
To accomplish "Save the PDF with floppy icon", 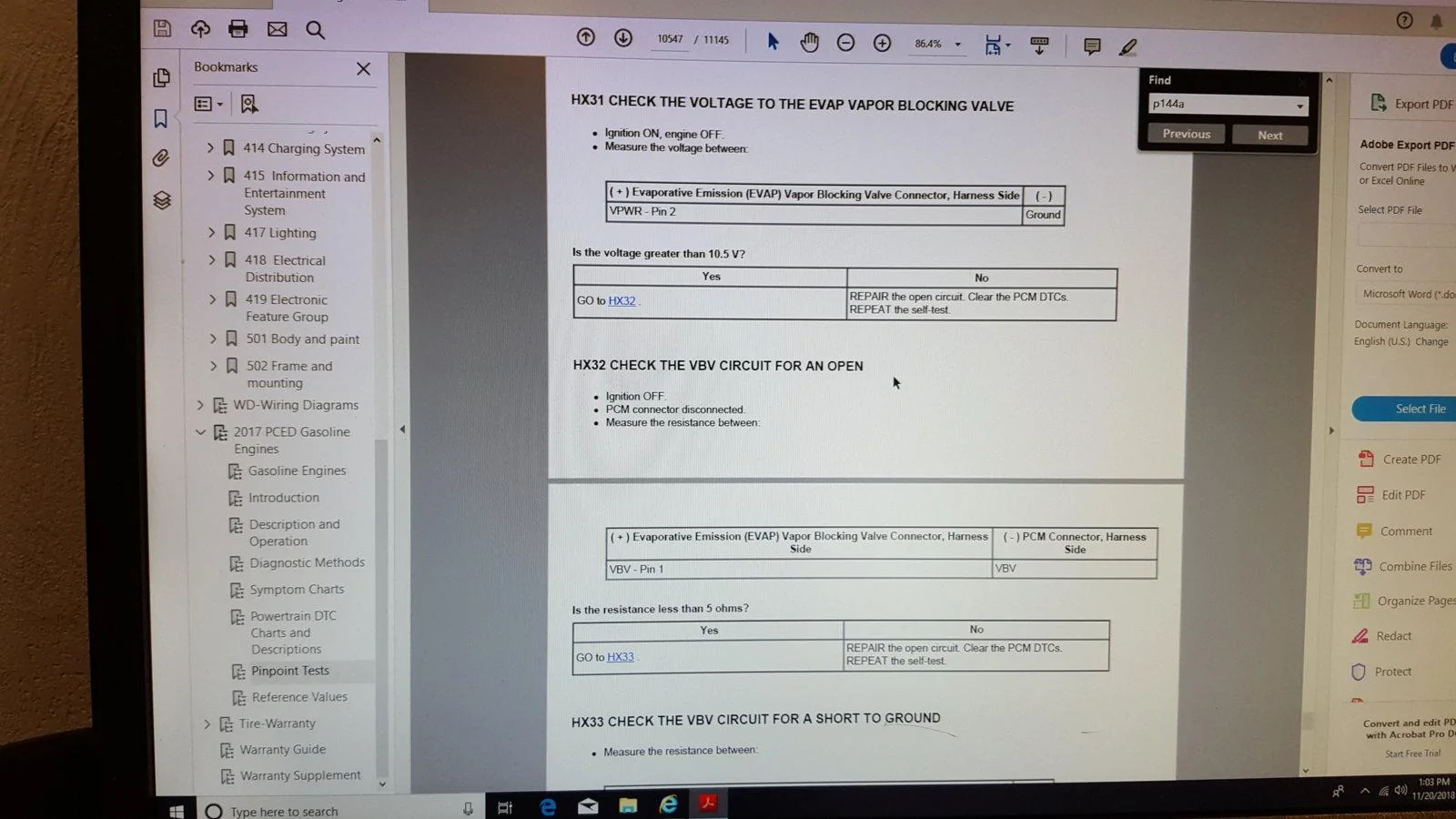I will coord(162,28).
